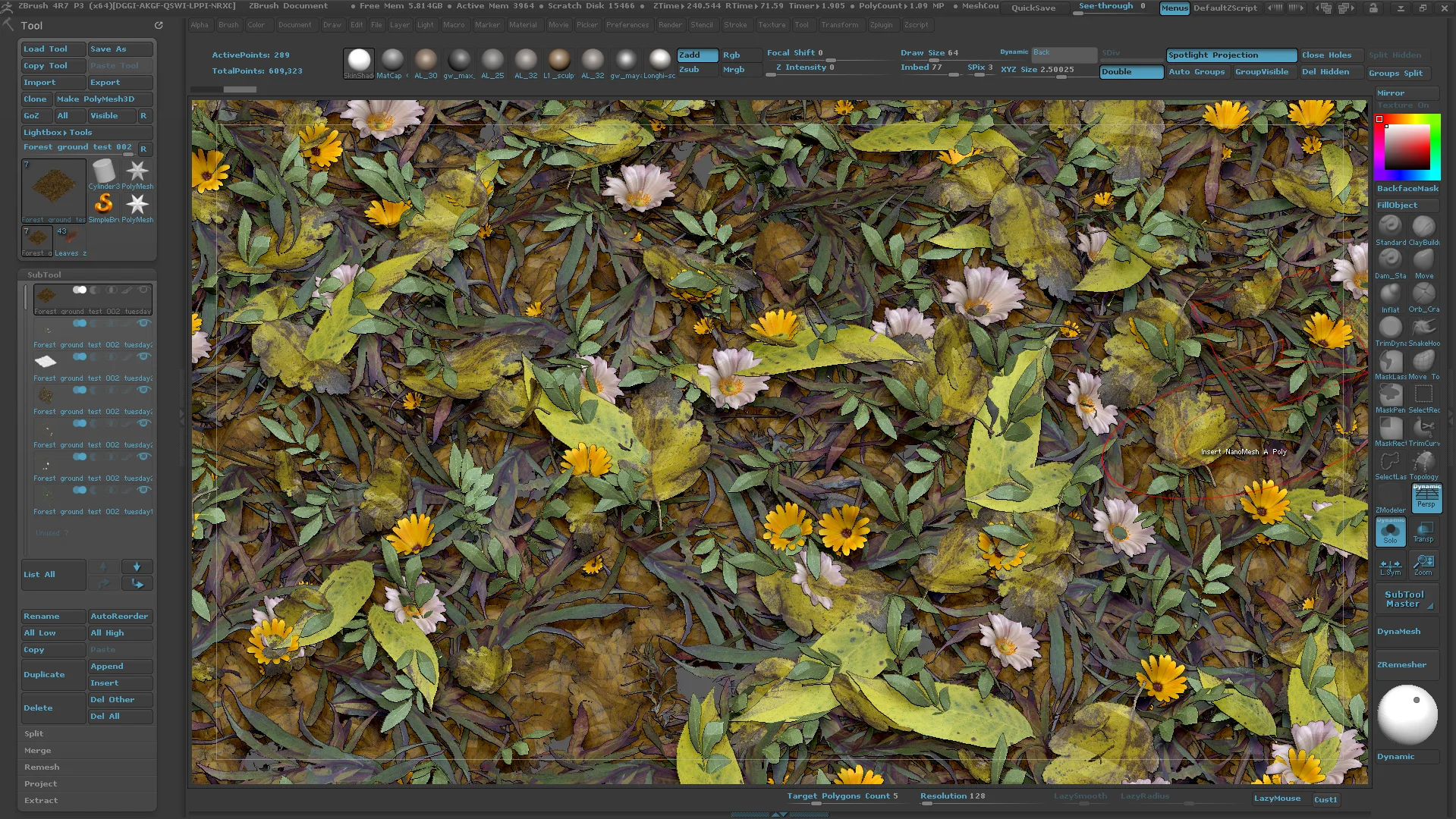Image resolution: width=1456 pixels, height=819 pixels.
Task: Expand the See-through slider control
Action: point(1107,6)
